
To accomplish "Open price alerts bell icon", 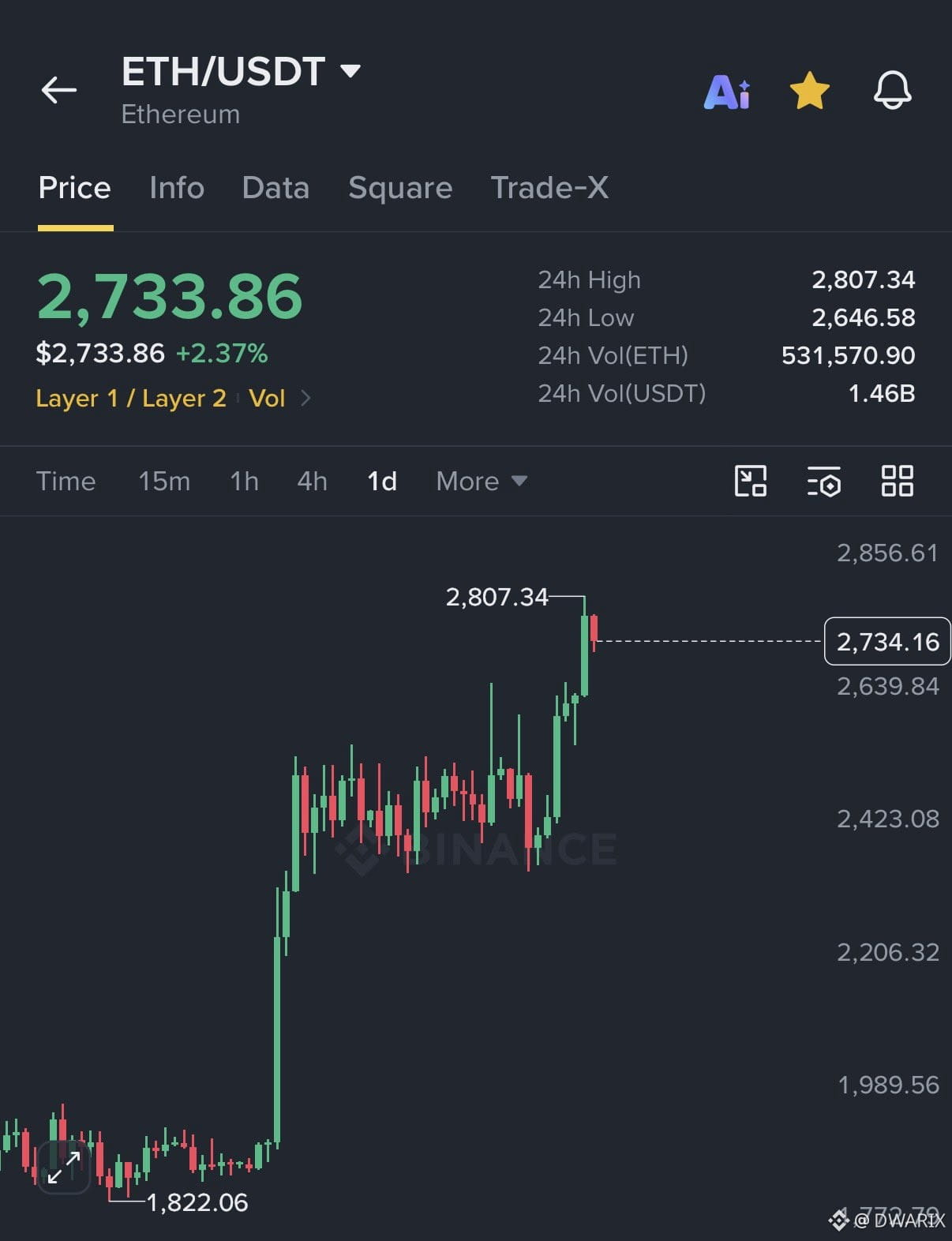I will coord(893,90).
